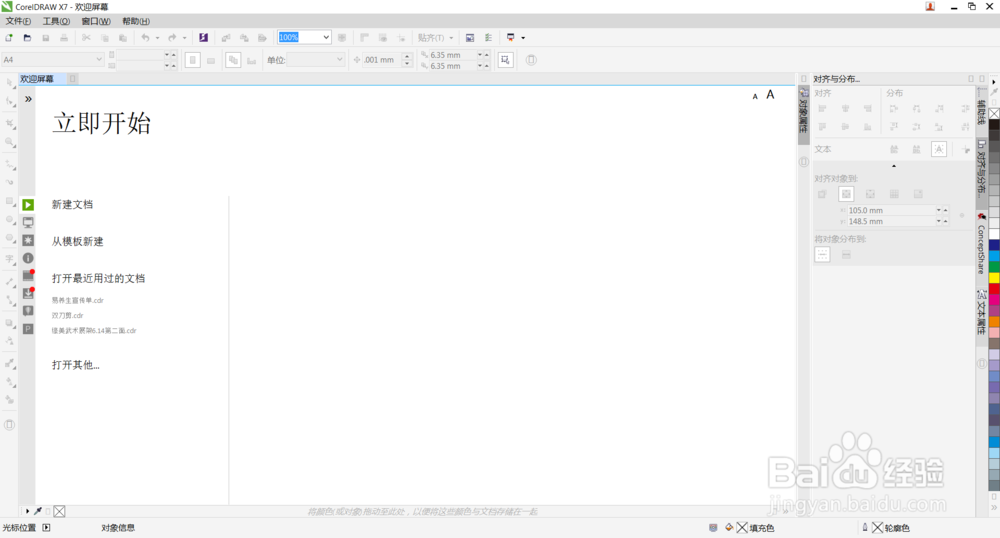Collapse align panel section with up triangle

893,166
